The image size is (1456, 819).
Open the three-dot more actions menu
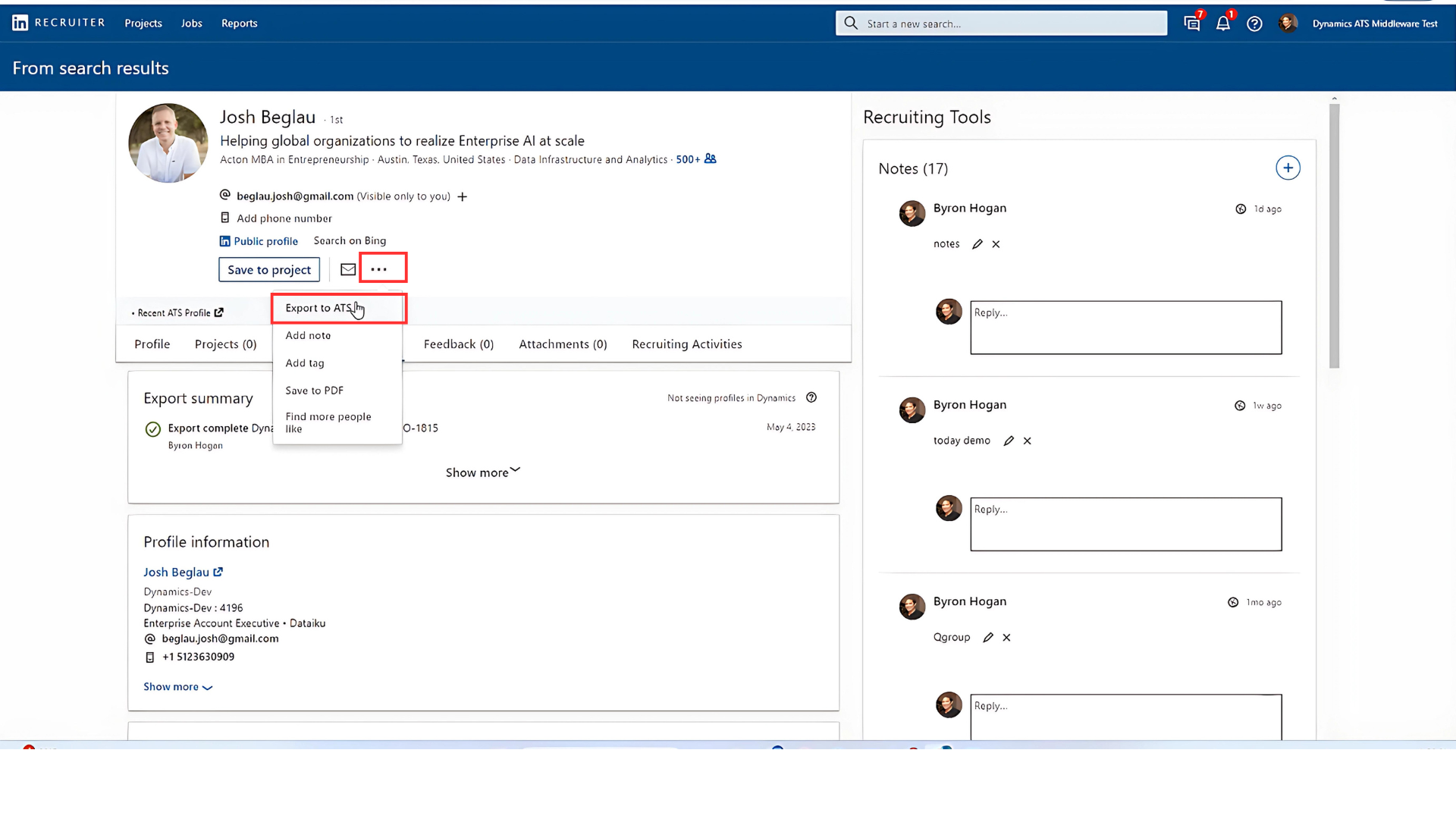pyautogui.click(x=379, y=269)
